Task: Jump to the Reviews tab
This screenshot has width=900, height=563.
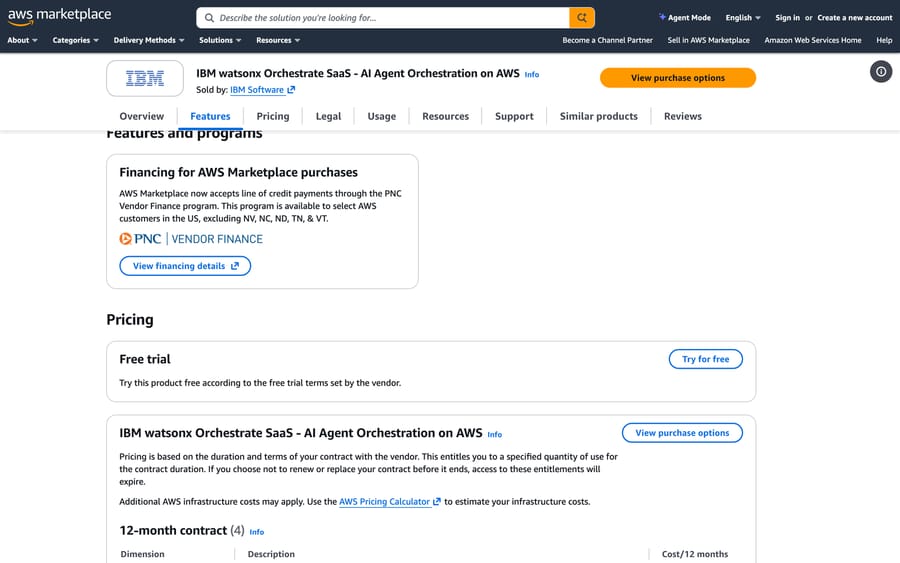Action: click(x=682, y=116)
